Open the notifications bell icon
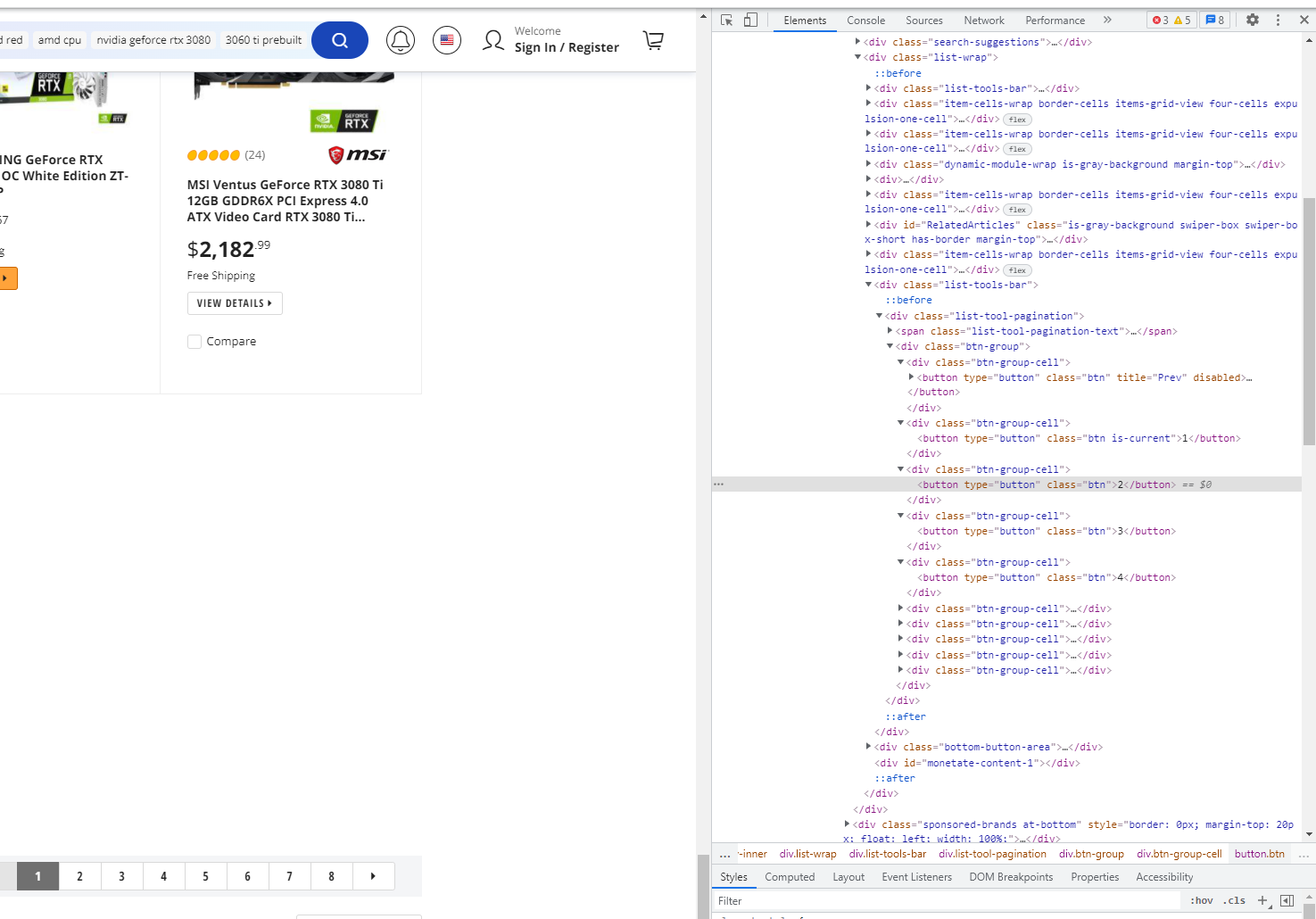The width and height of the screenshot is (1316, 919). (401, 40)
